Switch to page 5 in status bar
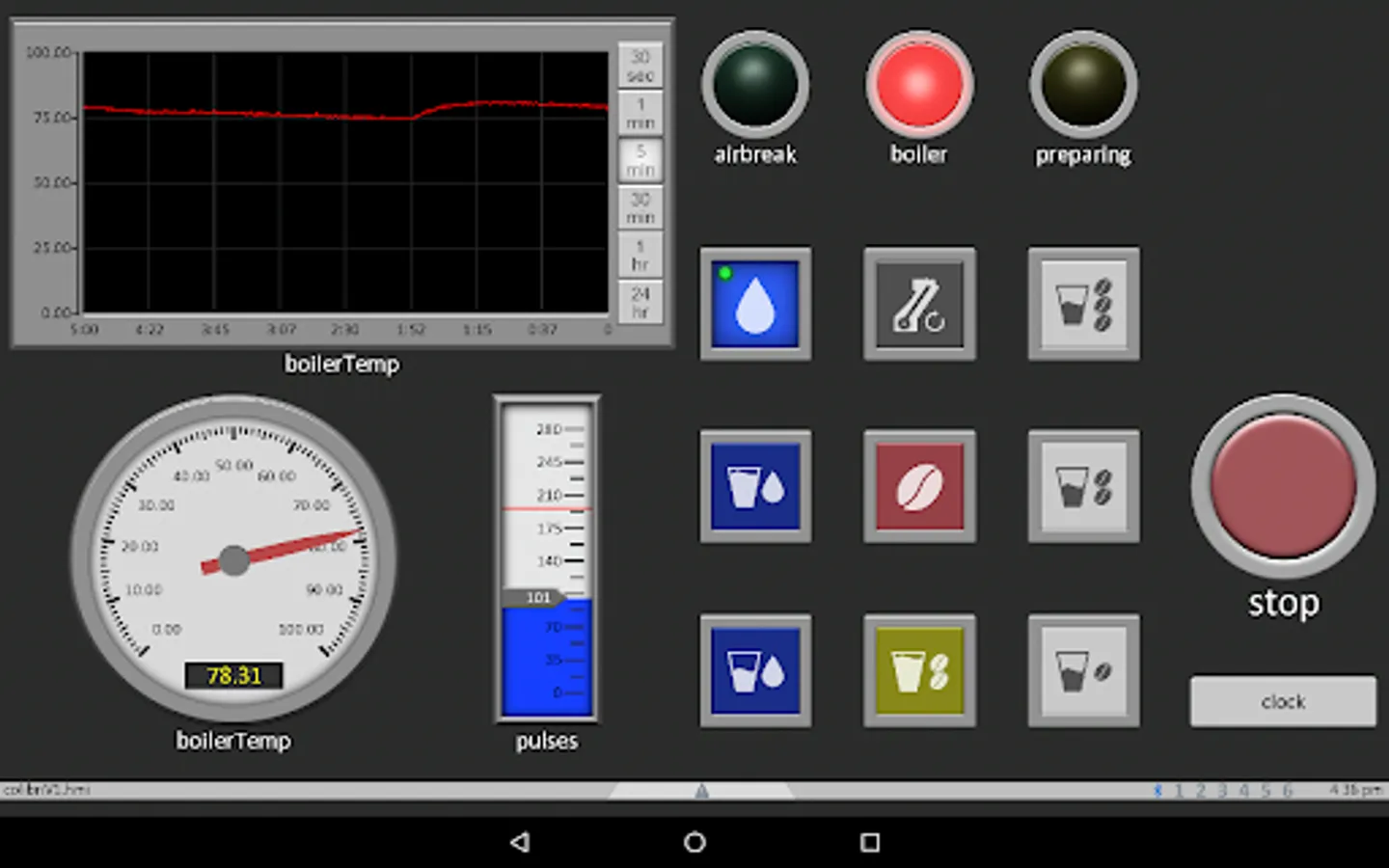1389x868 pixels. click(x=1266, y=790)
